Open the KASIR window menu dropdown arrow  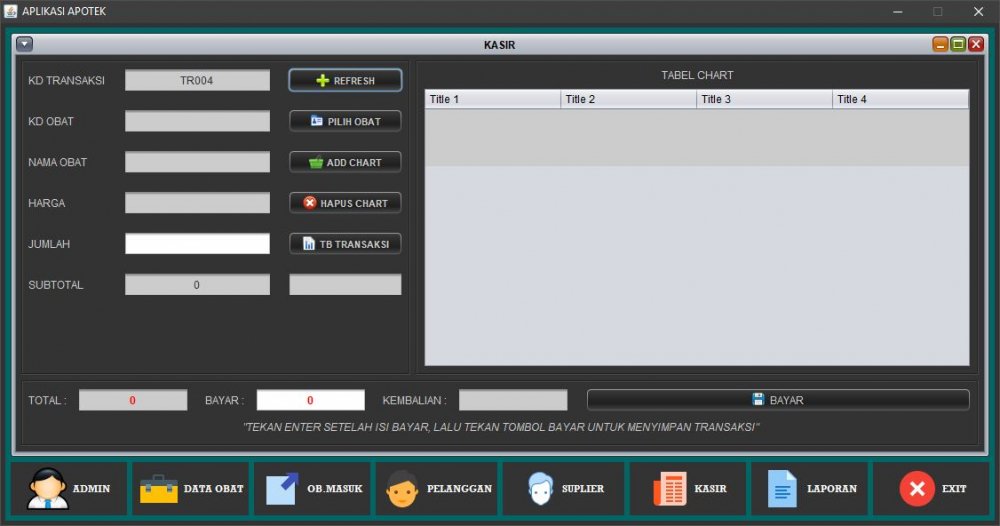[x=25, y=44]
